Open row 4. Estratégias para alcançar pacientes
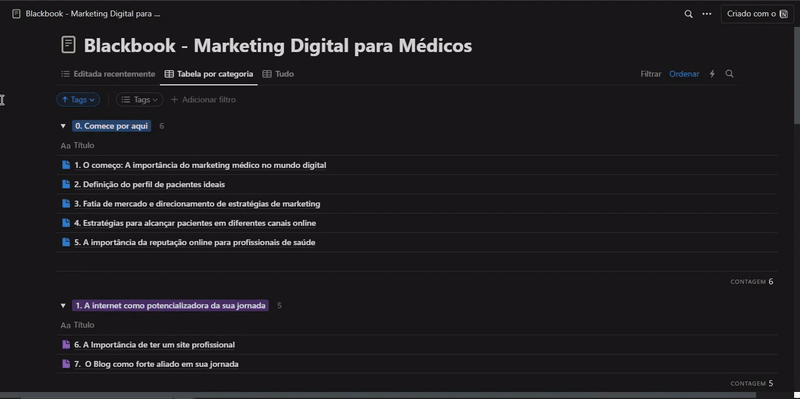 [x=195, y=223]
